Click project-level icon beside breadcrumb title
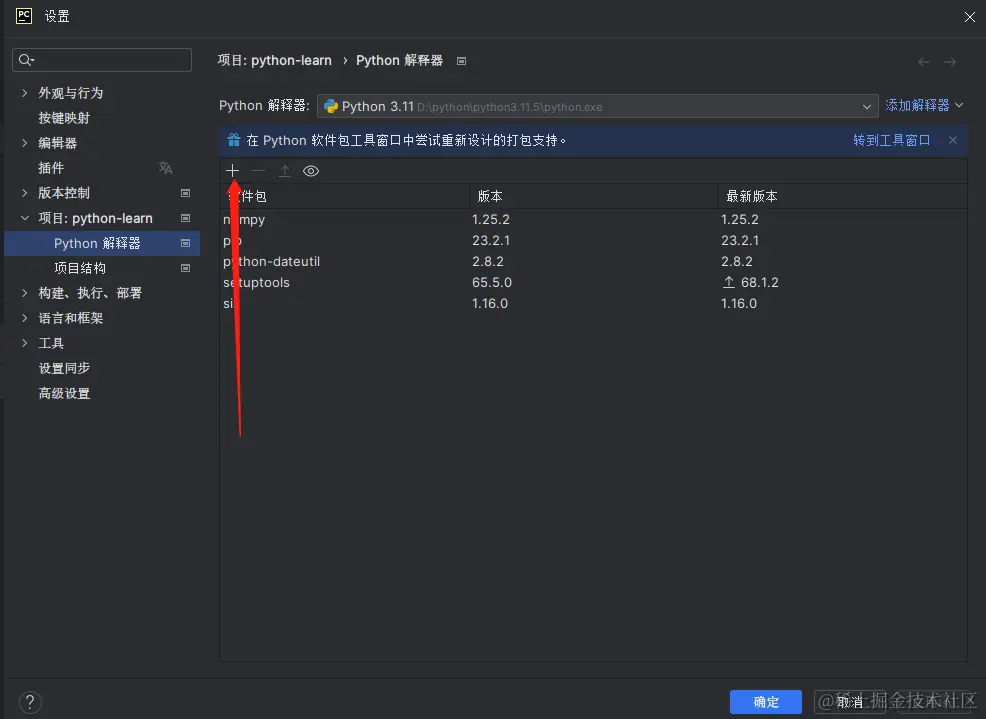This screenshot has height=719, width=986. (x=462, y=61)
